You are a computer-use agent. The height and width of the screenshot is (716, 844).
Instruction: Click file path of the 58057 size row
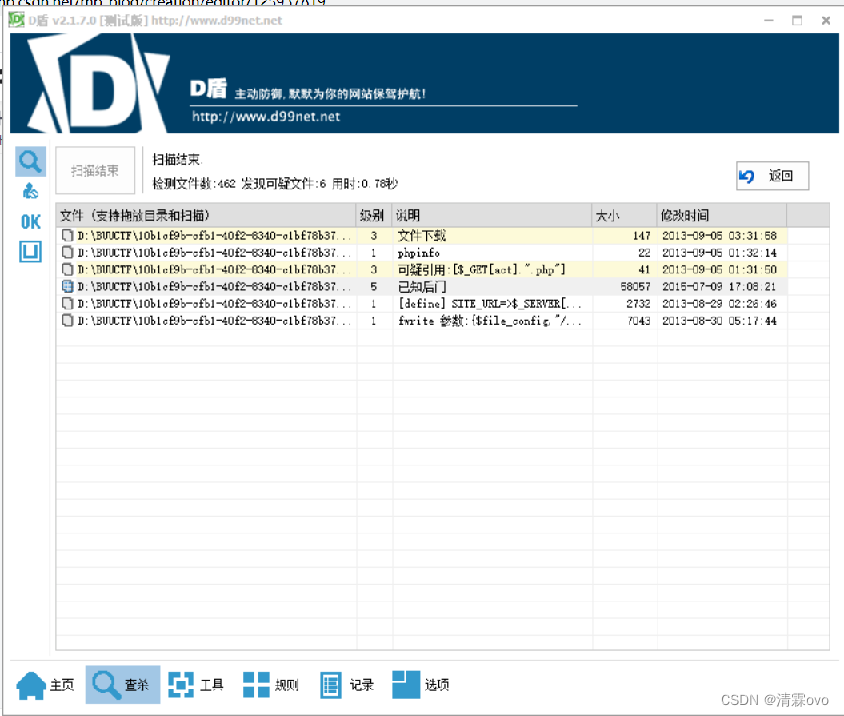pos(214,286)
